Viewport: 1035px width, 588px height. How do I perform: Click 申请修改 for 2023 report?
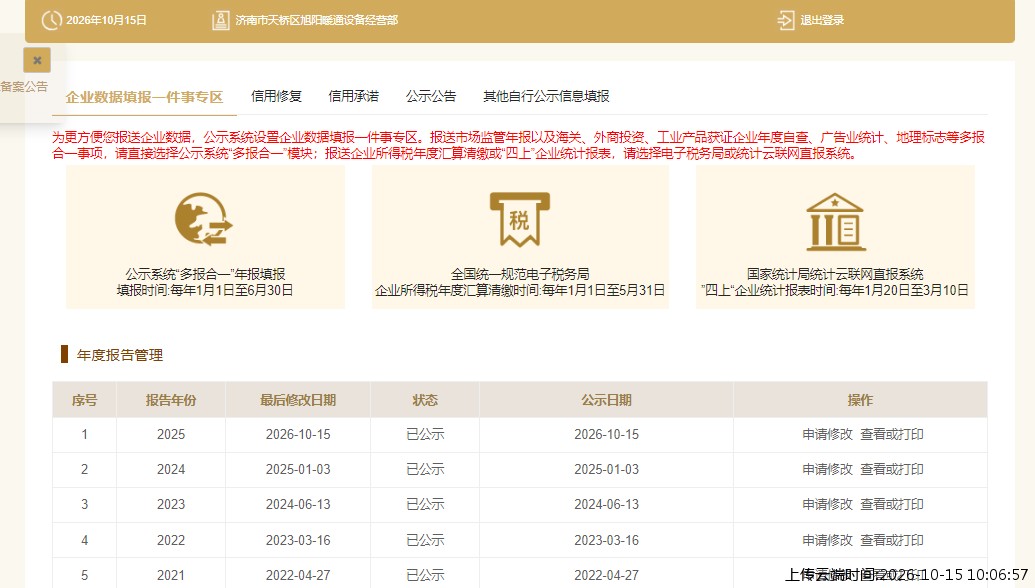coord(828,504)
